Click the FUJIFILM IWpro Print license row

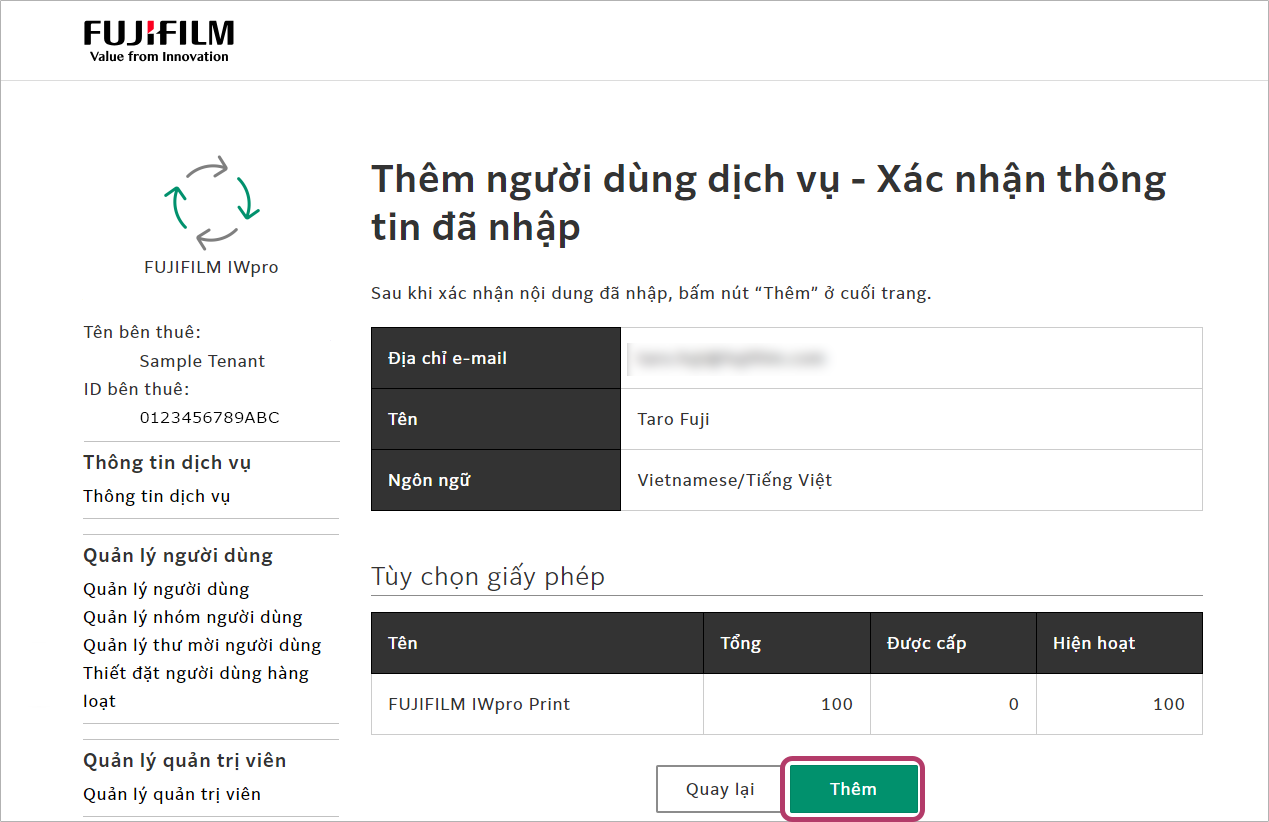pyautogui.click(x=787, y=704)
